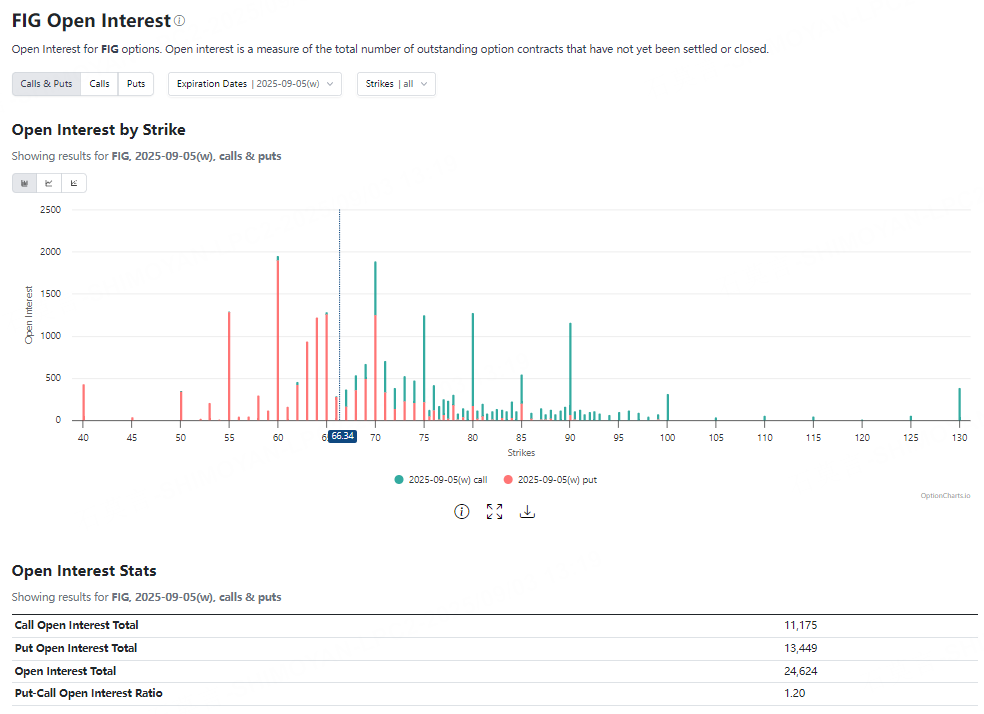Open the chart info icon below the legend

461,512
